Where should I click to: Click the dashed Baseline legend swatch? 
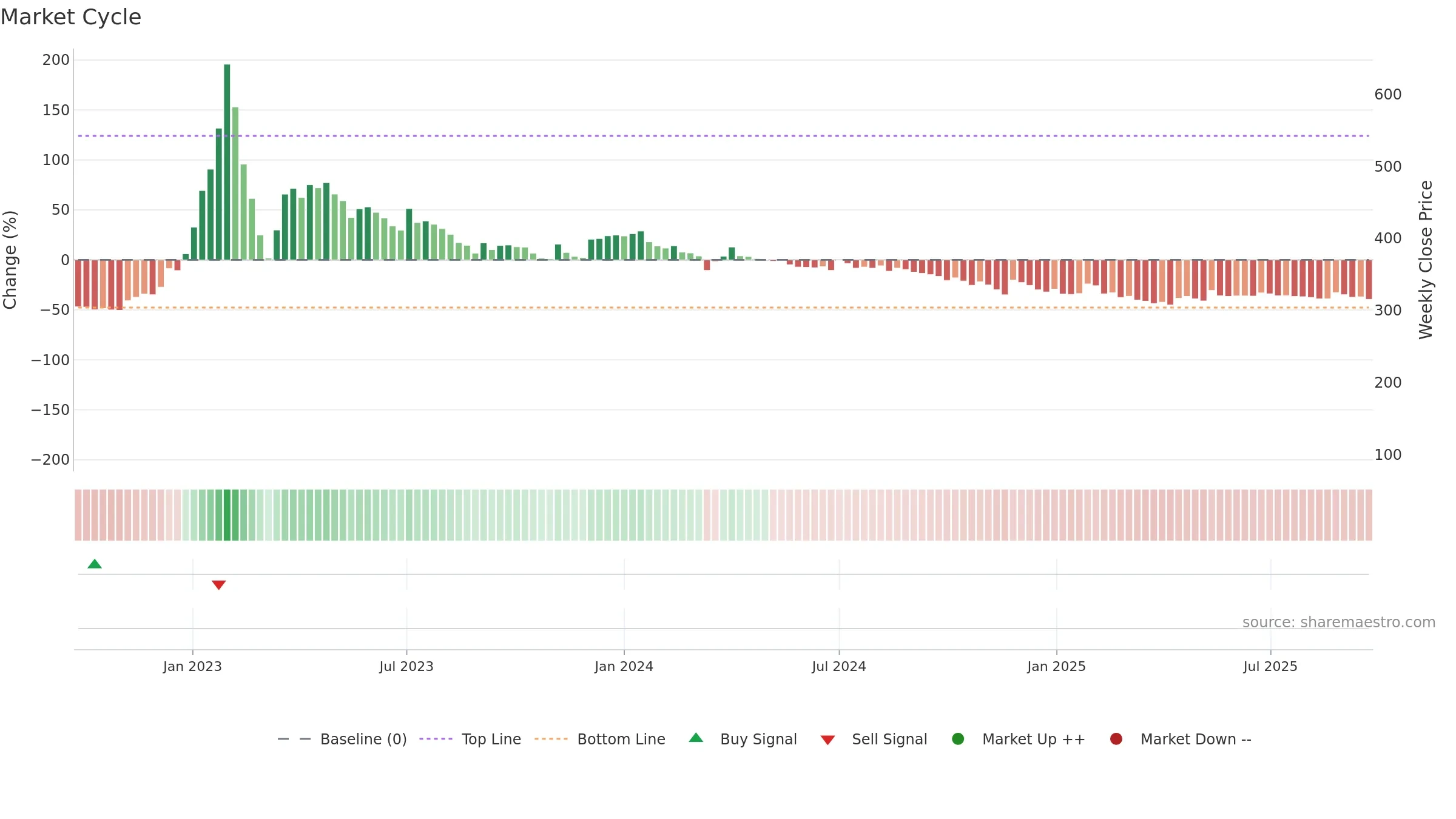(294, 739)
